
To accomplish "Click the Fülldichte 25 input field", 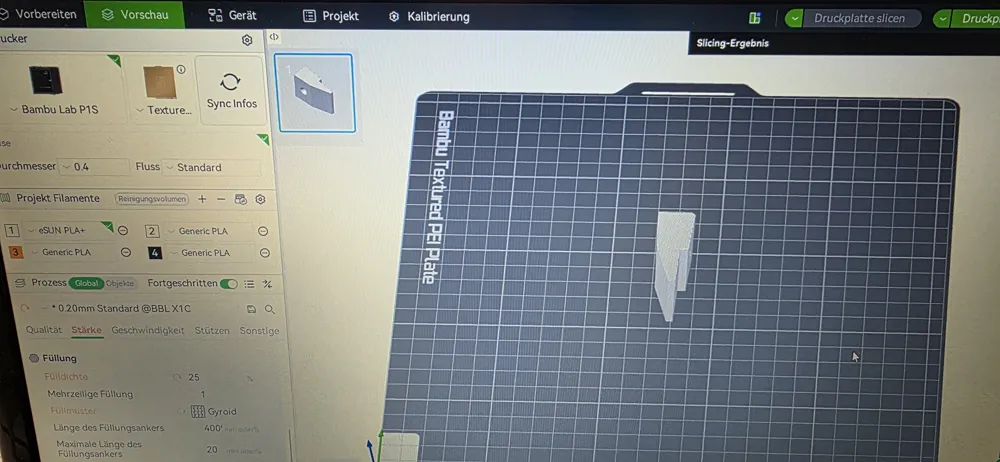I will point(214,377).
